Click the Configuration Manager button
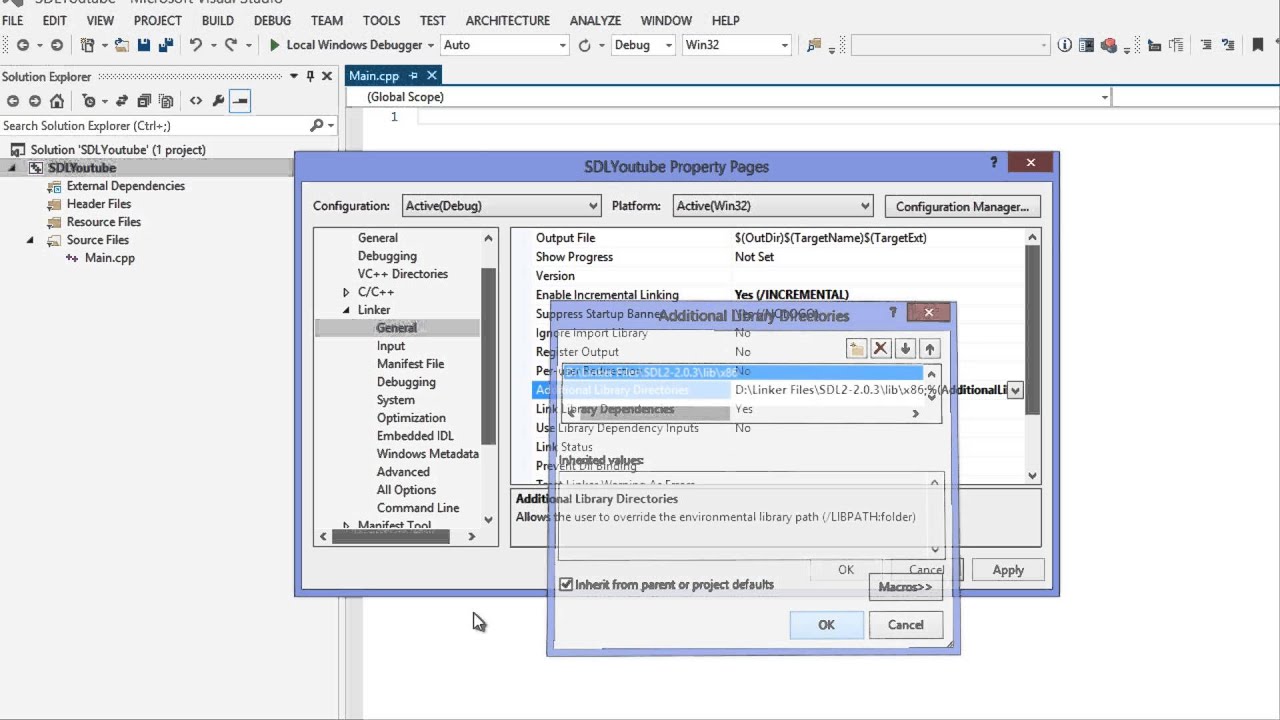 [962, 206]
